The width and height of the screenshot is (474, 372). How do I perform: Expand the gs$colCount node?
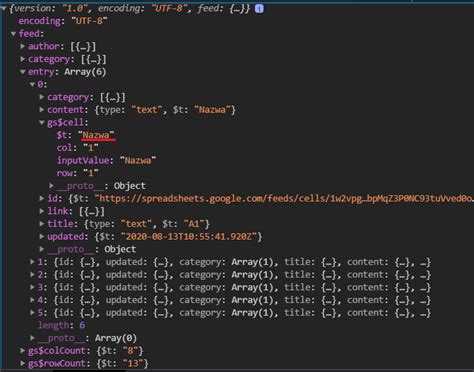[x=23, y=351]
